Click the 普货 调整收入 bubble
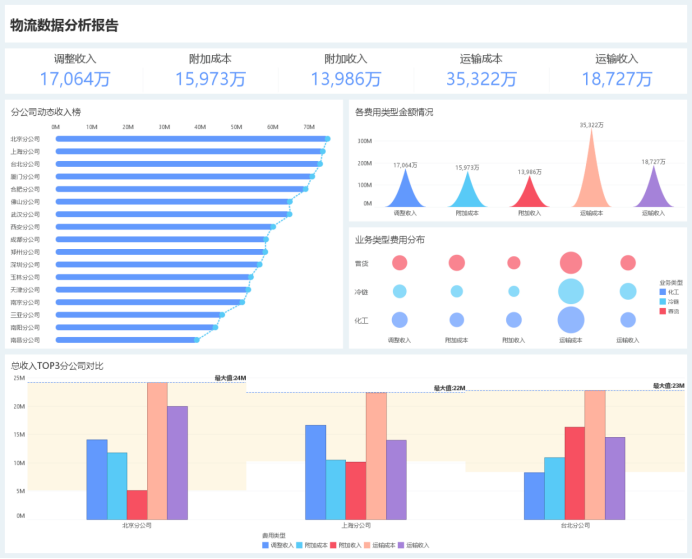The width and height of the screenshot is (692, 559). coord(400,263)
